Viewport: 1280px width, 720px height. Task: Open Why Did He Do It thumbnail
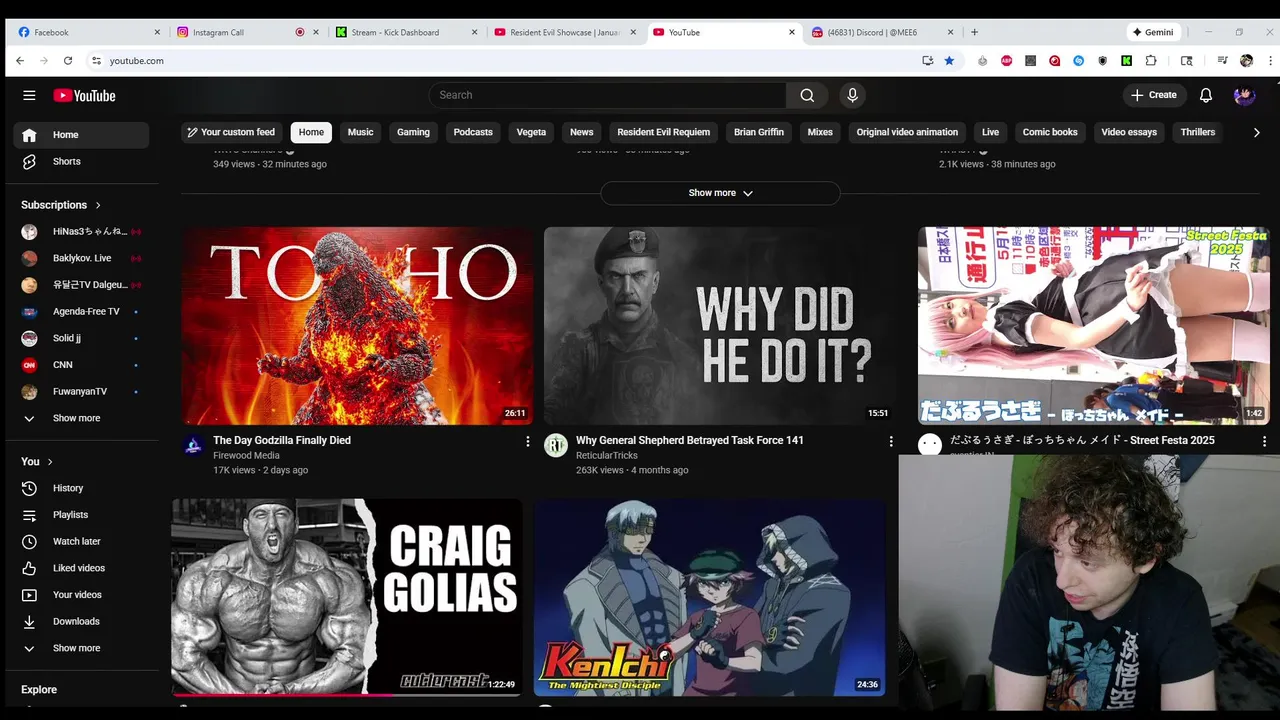[x=720, y=326]
